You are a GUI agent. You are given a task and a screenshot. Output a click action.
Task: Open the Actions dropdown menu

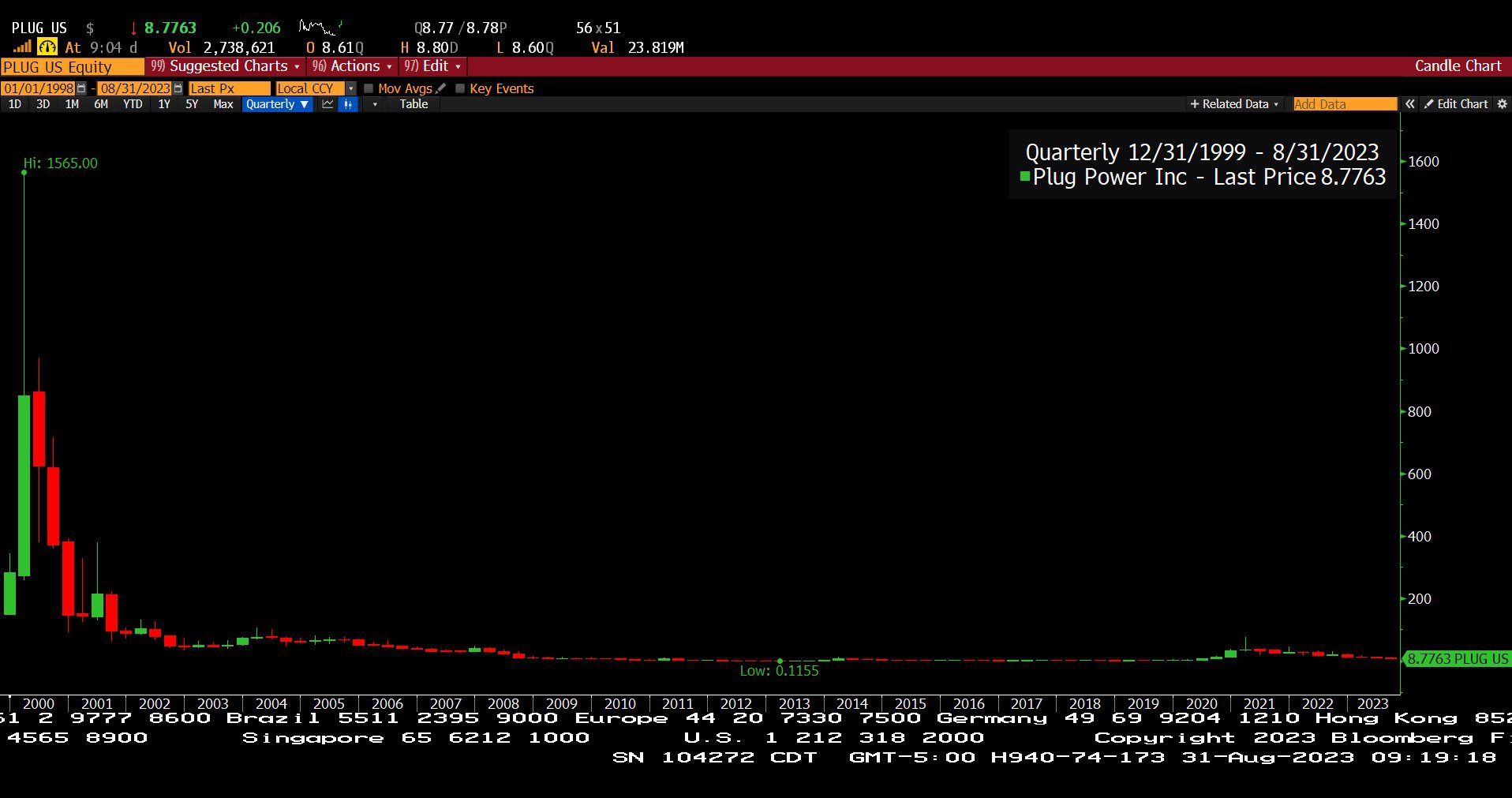click(352, 66)
